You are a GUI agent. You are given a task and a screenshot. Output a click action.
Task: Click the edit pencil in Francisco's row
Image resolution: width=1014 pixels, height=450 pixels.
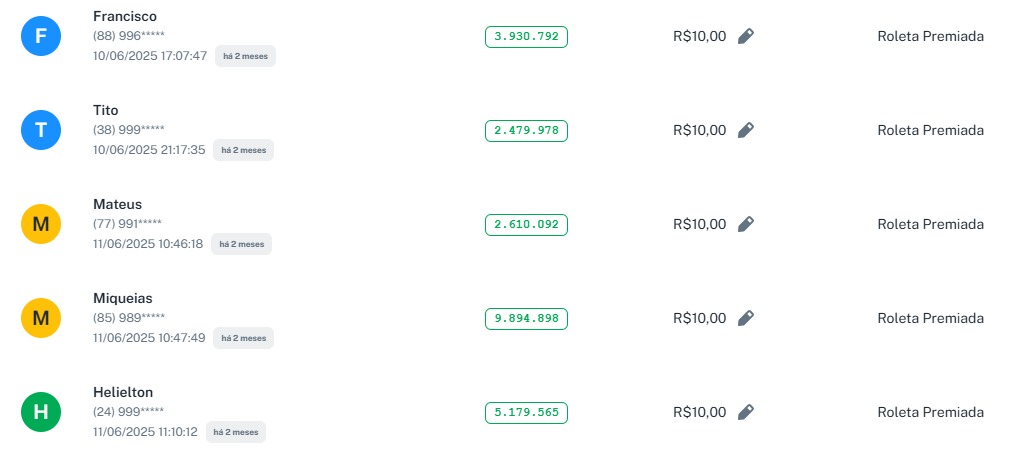745,37
